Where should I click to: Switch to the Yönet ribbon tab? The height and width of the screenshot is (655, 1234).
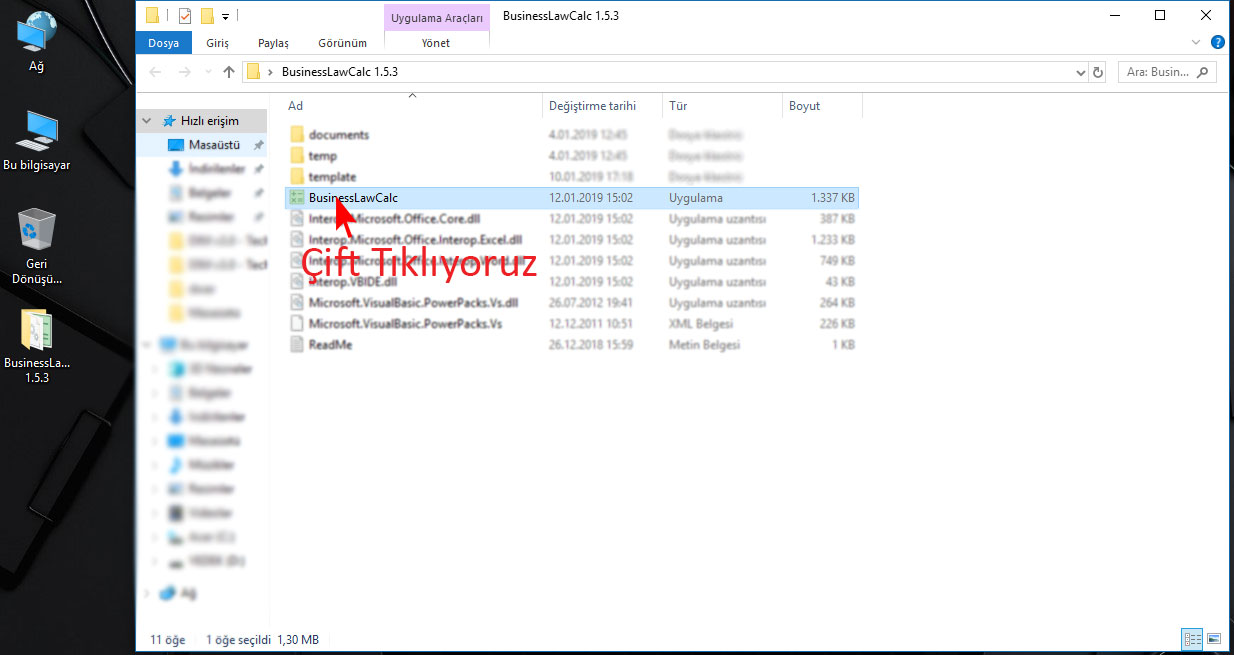(x=436, y=43)
